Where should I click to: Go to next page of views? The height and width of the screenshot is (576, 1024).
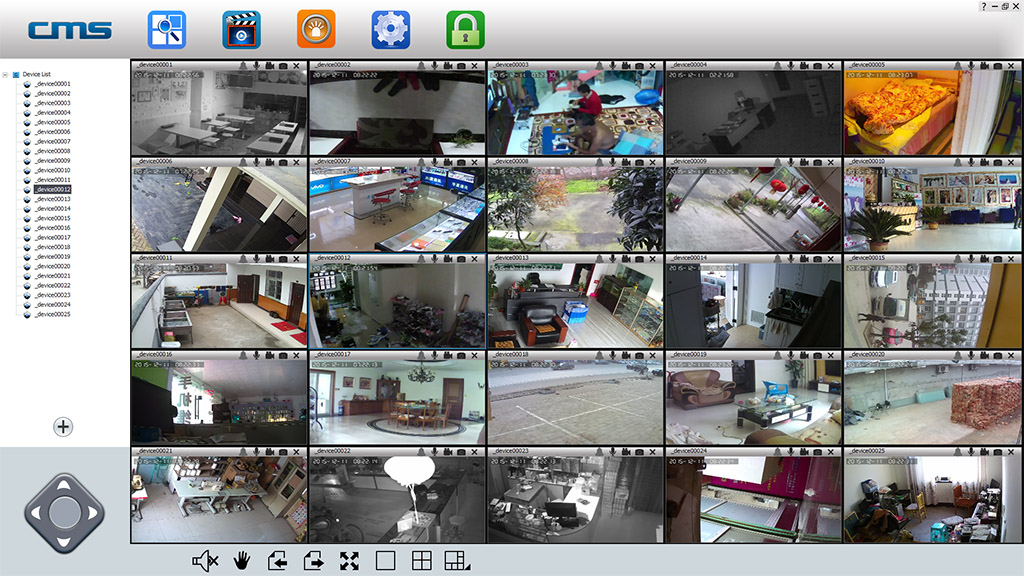(x=313, y=560)
